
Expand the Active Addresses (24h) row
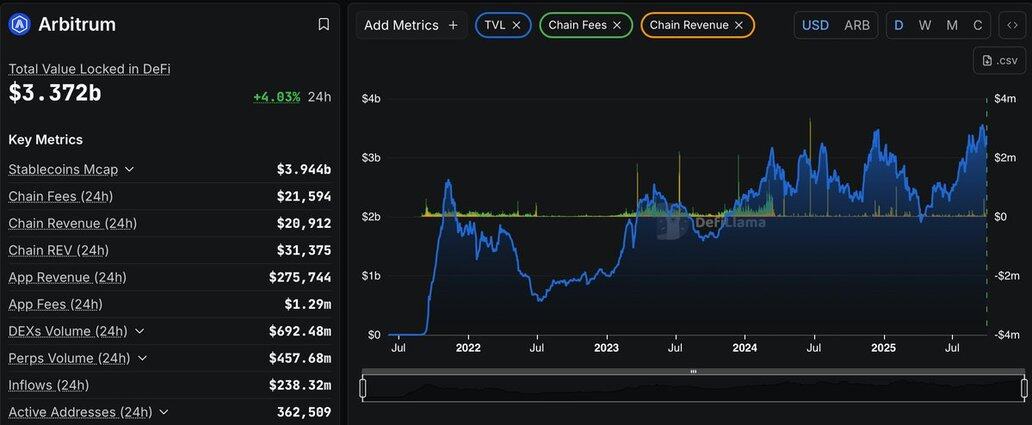click(163, 412)
